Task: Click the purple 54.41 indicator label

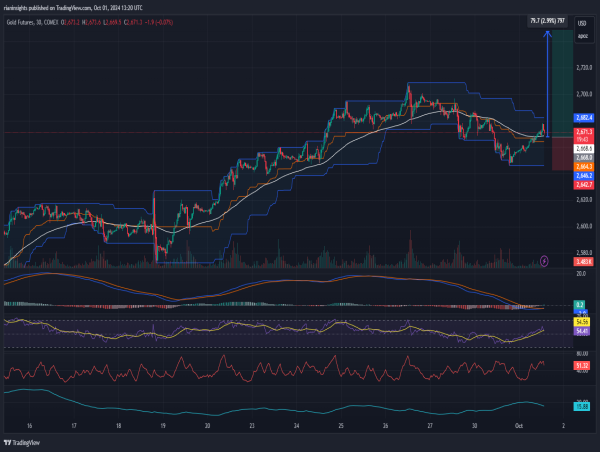Action: 582,331
